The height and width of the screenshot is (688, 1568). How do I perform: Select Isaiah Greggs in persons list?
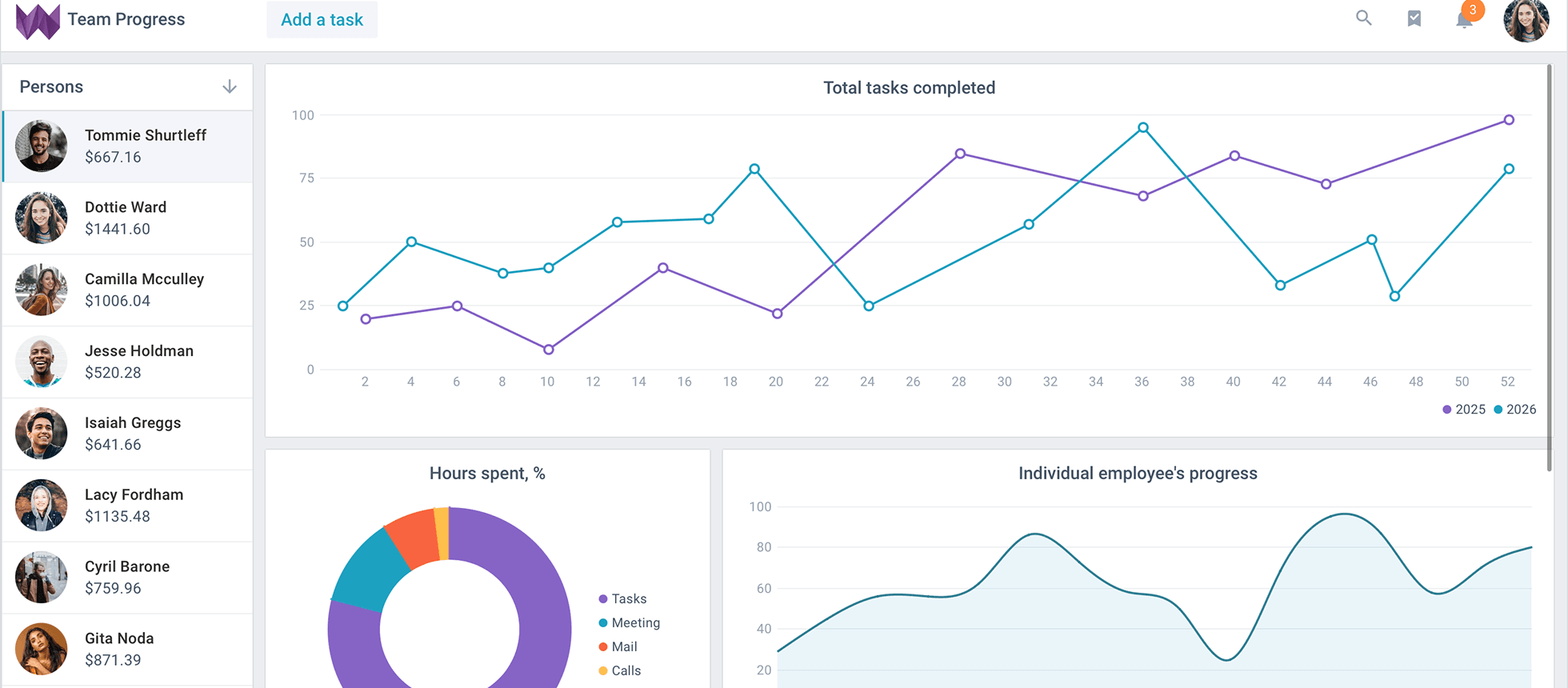(128, 434)
